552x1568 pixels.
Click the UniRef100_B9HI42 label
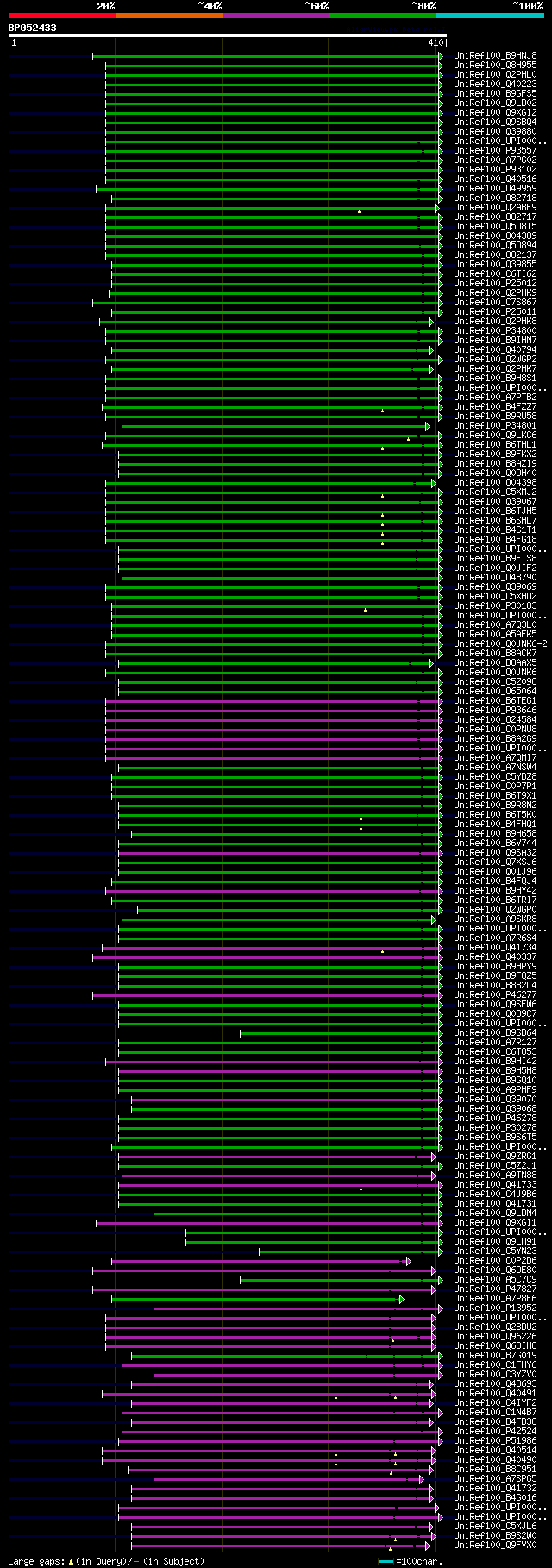point(495,1062)
